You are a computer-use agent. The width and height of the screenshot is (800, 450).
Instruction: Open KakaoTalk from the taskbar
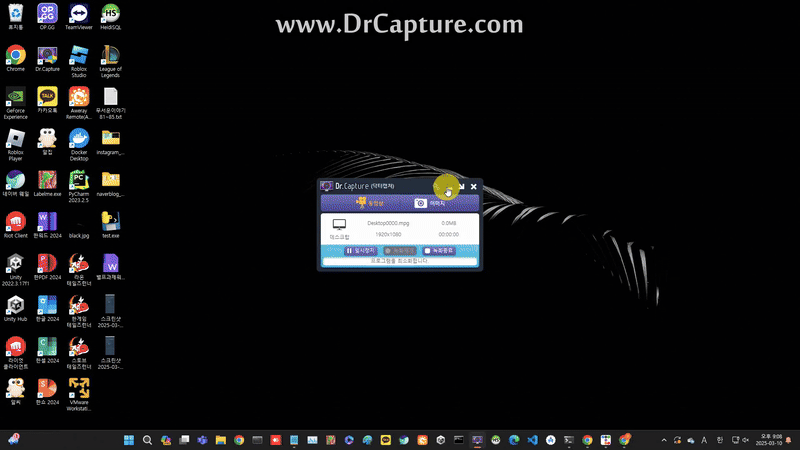coord(386,440)
